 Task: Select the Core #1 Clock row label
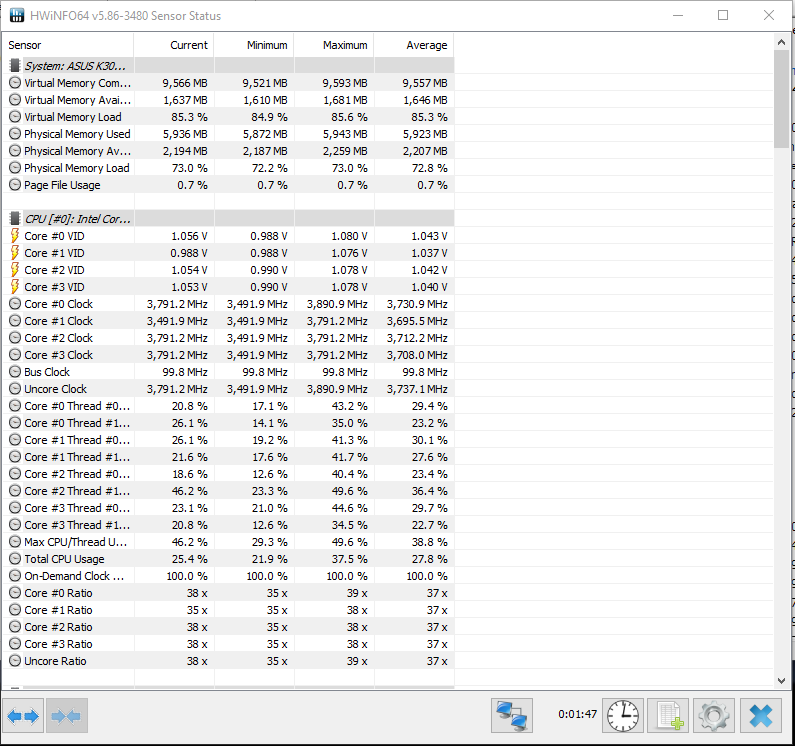click(58, 321)
